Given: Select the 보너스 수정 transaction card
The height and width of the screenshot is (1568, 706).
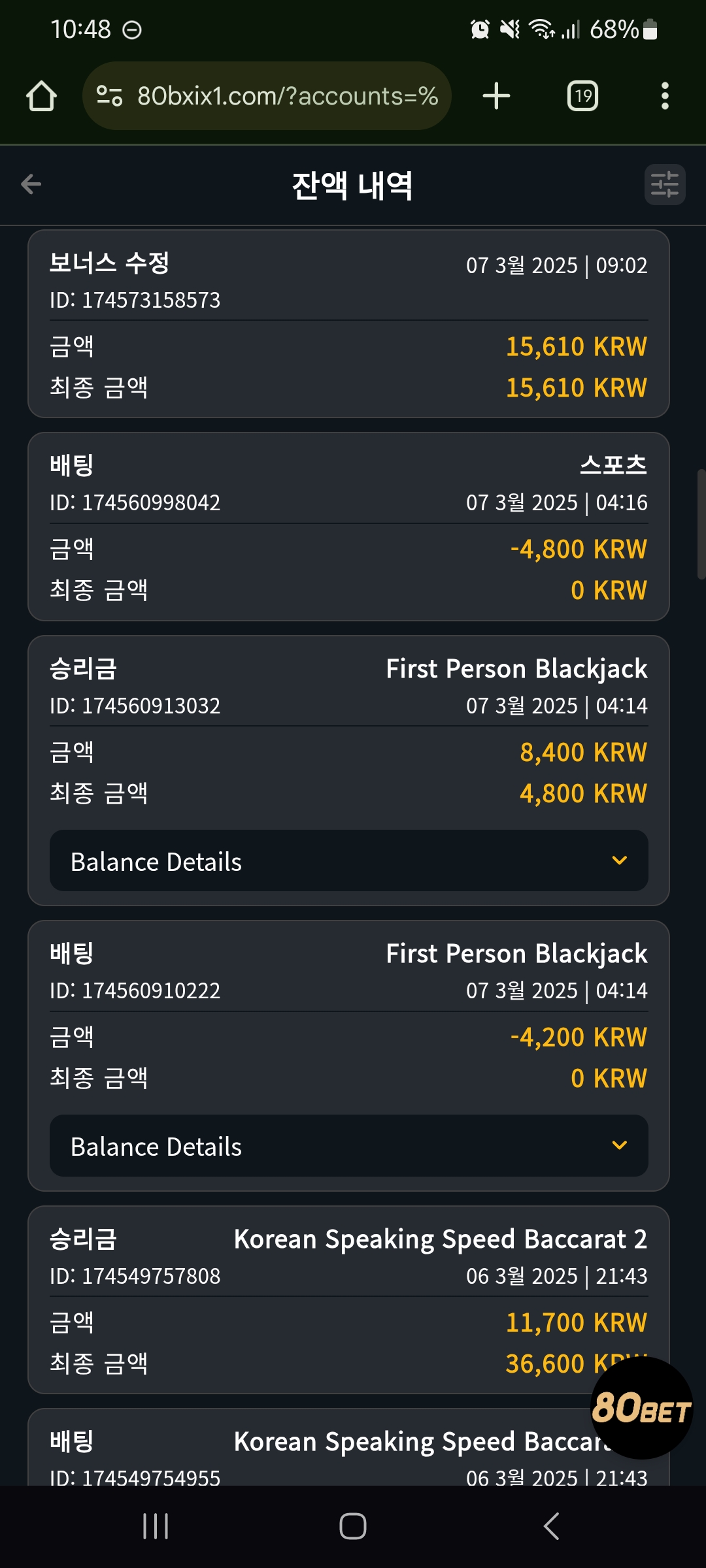Looking at the screenshot, I should click(x=349, y=324).
